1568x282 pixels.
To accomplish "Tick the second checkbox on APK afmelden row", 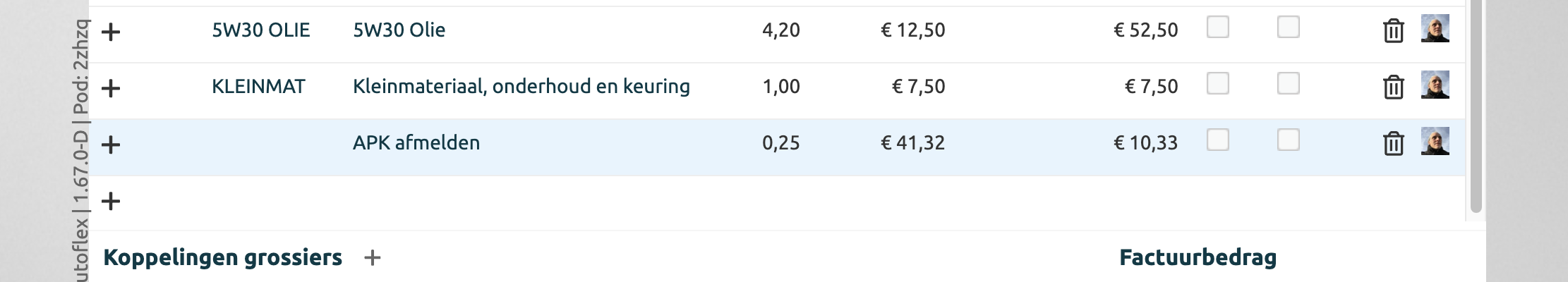I will click(1289, 140).
